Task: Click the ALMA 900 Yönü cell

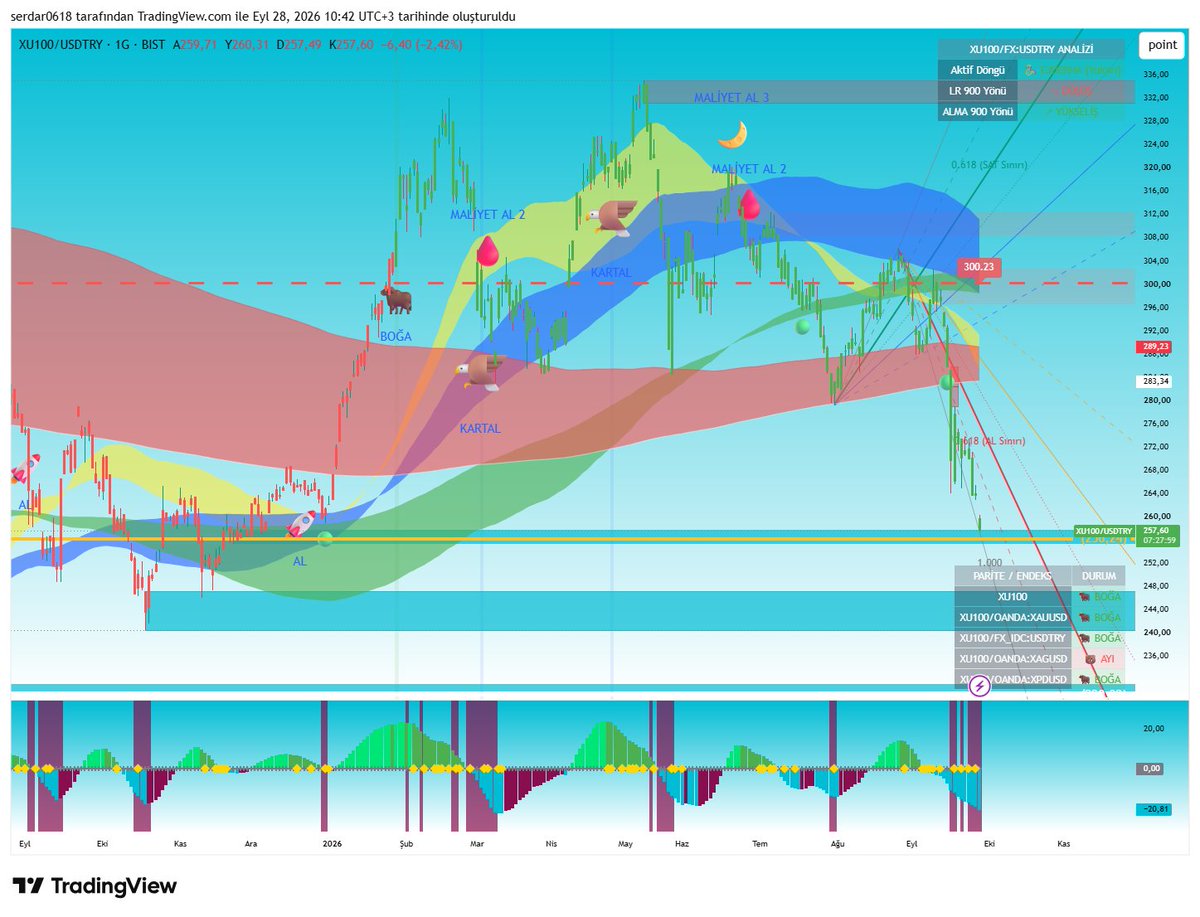Action: 978,112
